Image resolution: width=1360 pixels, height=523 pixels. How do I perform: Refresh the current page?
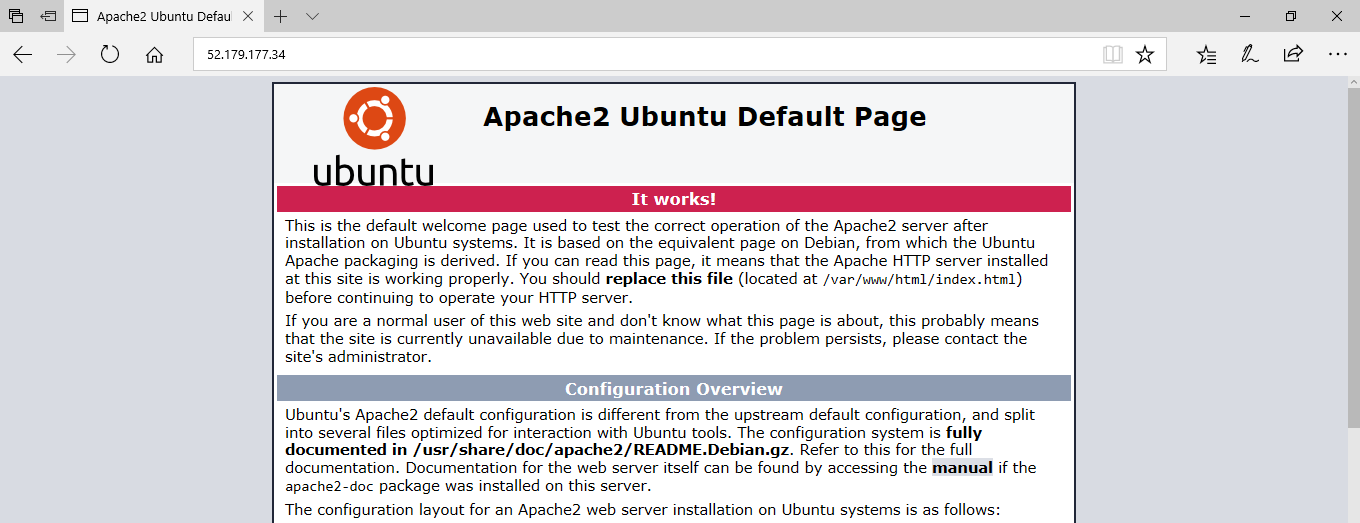110,54
